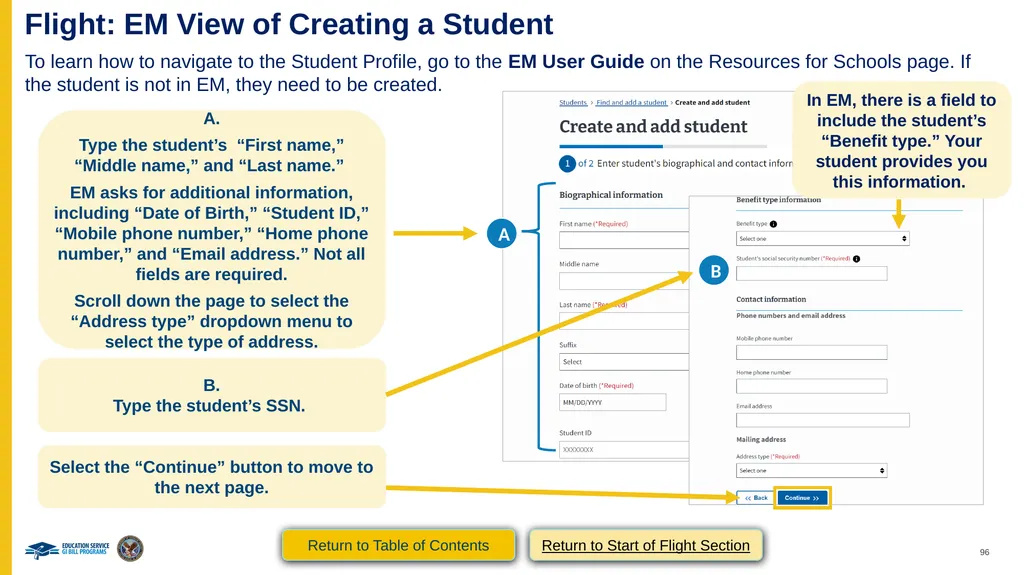Click the Benefit type information heading
1024x575 pixels.
click(778, 200)
